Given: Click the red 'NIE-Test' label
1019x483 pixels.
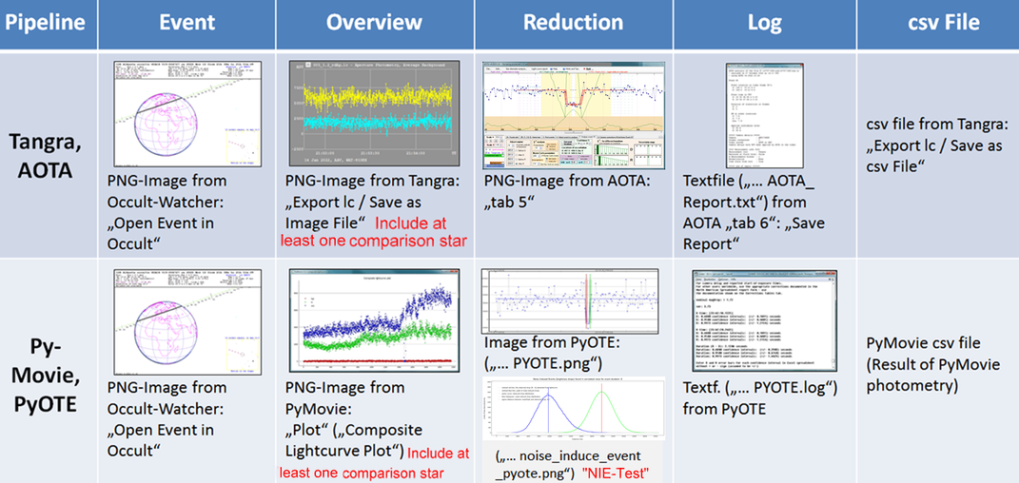Looking at the screenshot, I should 615,473.
